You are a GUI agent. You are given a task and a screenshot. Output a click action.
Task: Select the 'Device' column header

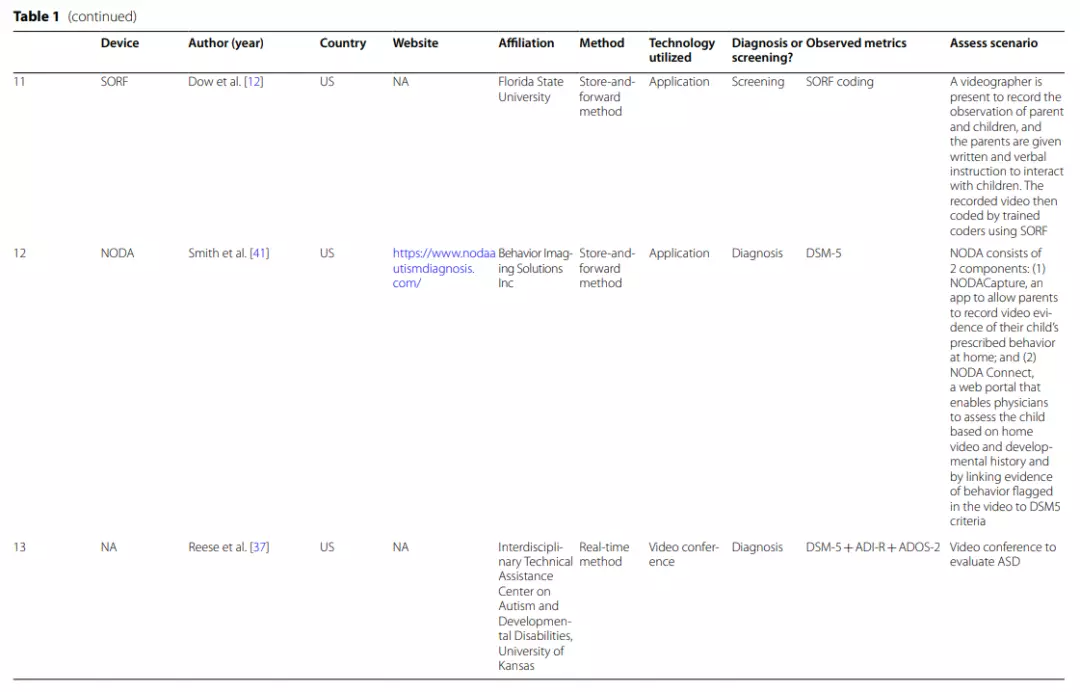click(x=120, y=43)
